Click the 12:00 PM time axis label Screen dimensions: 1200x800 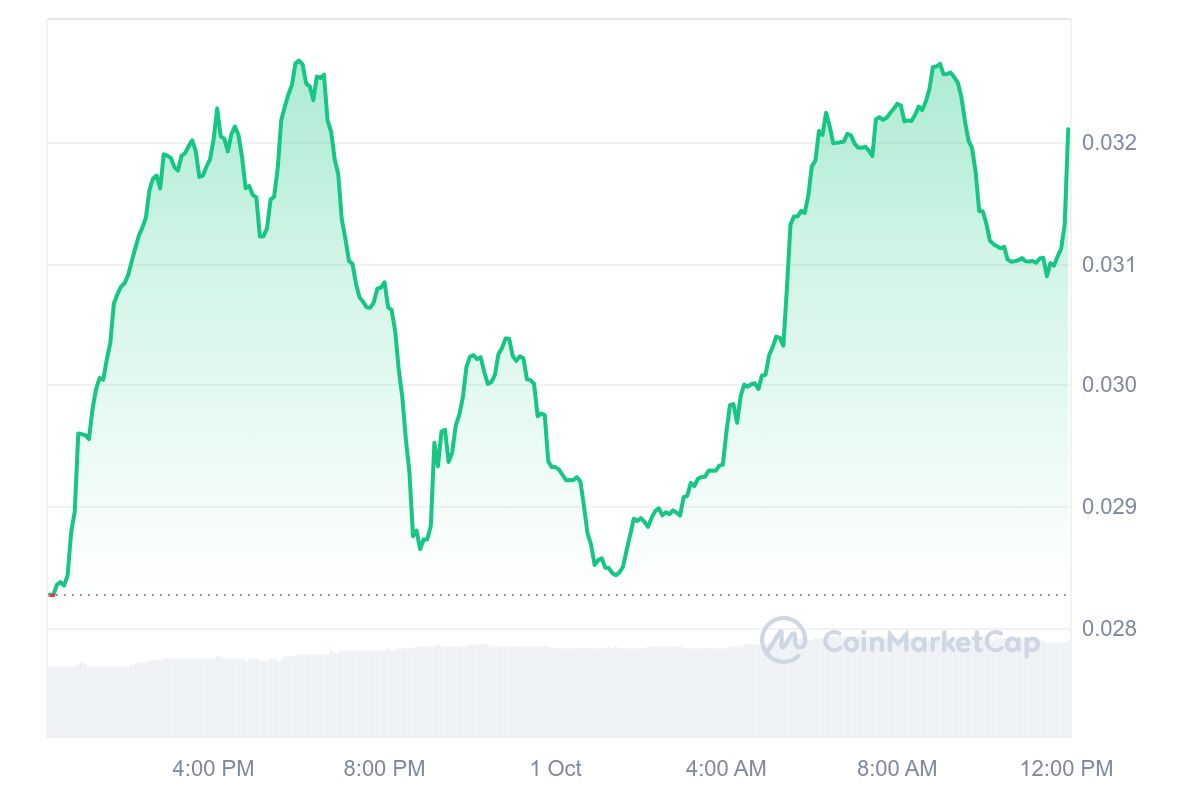click(1066, 768)
